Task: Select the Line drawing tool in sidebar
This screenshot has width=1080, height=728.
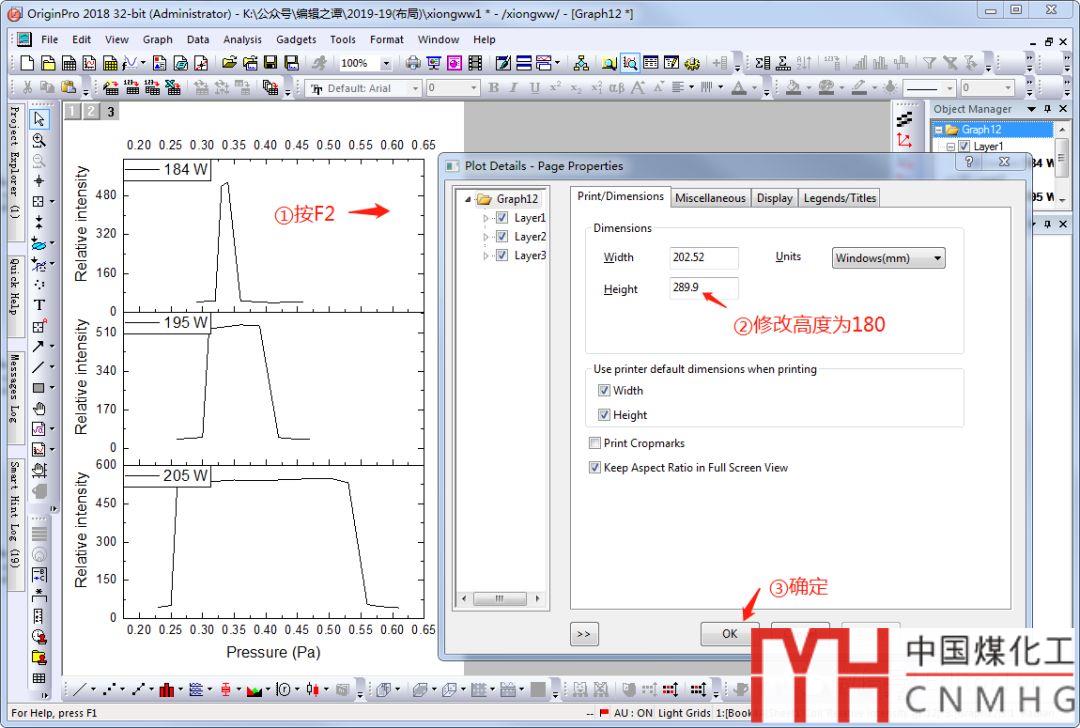Action: pyautogui.click(x=39, y=367)
